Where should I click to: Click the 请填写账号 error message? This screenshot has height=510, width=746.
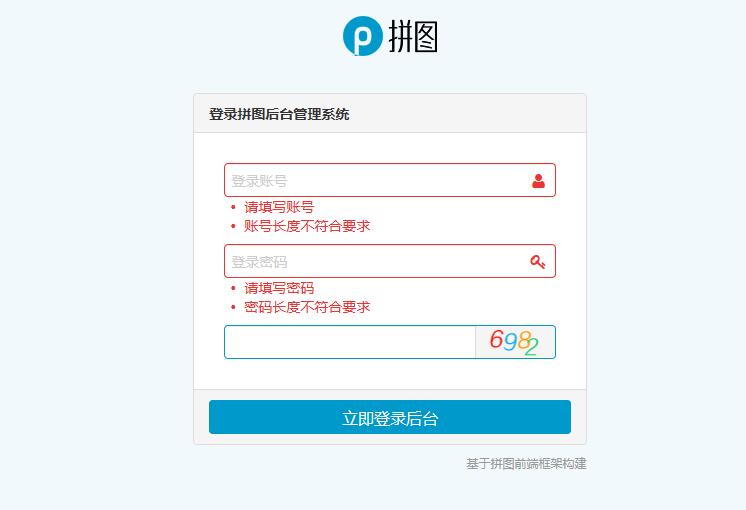click(x=279, y=207)
